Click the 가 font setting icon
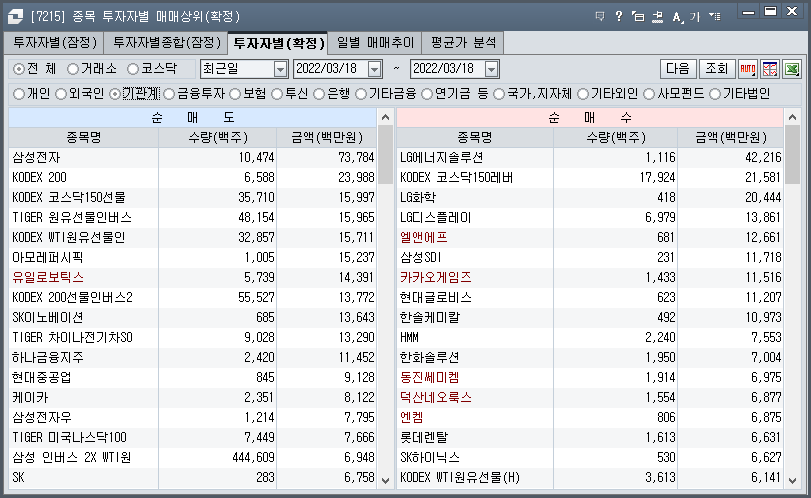This screenshot has width=811, height=498. coord(695,17)
